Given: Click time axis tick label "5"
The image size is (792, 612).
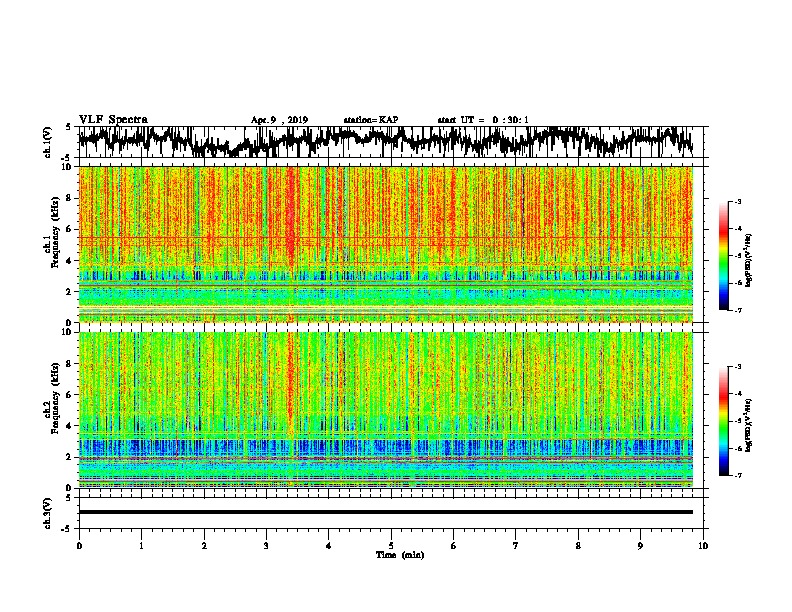Looking at the screenshot, I should pyautogui.click(x=391, y=546).
